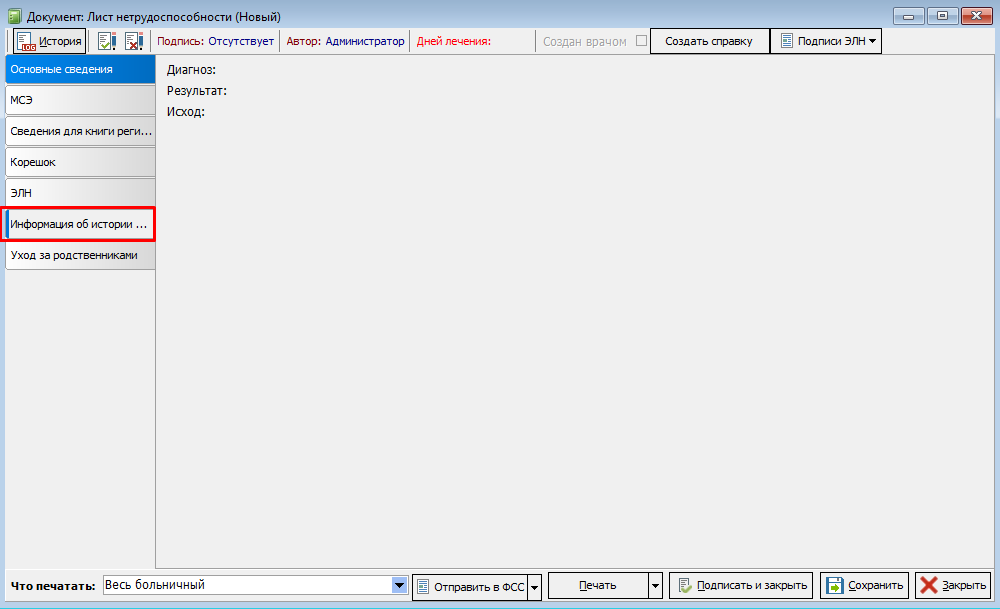The width and height of the screenshot is (1000, 609).
Task: Click the Отправить в ФСС button
Action: (x=470, y=586)
